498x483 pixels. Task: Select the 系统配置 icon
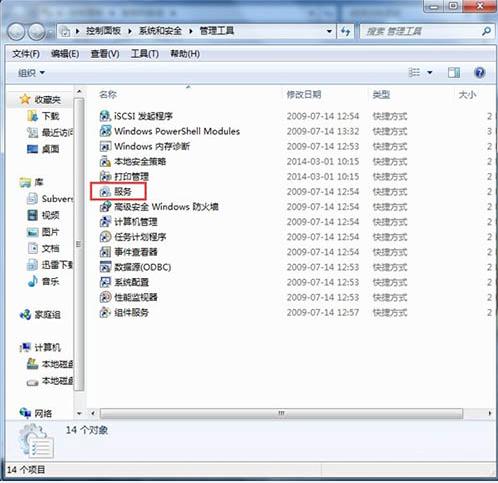click(x=105, y=282)
